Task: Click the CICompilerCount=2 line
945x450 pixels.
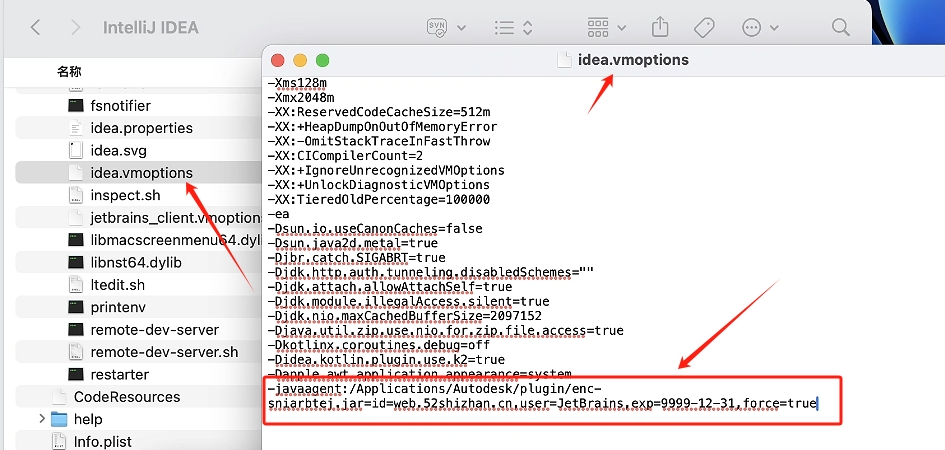Action: click(x=345, y=155)
